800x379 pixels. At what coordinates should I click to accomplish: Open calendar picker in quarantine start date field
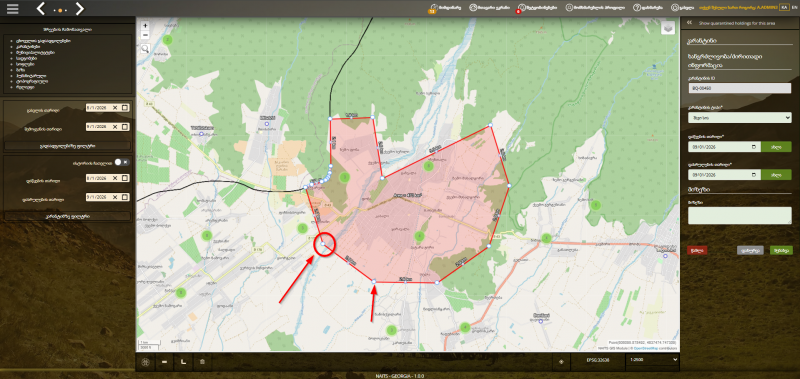point(754,147)
